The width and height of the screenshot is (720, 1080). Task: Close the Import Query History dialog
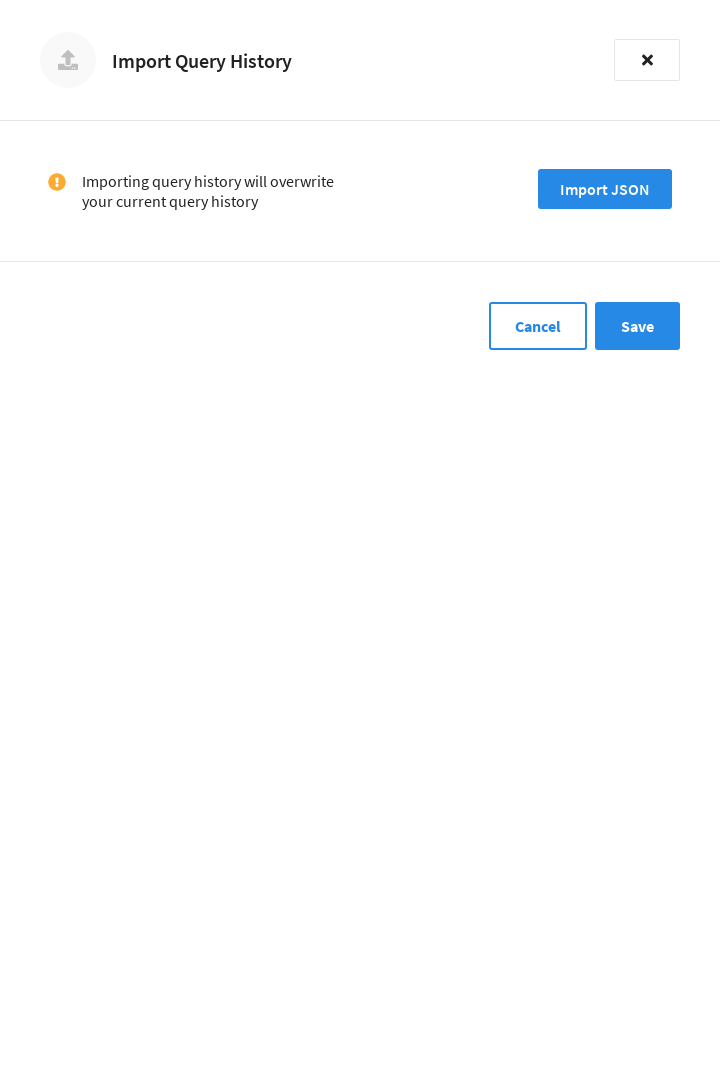tap(647, 60)
